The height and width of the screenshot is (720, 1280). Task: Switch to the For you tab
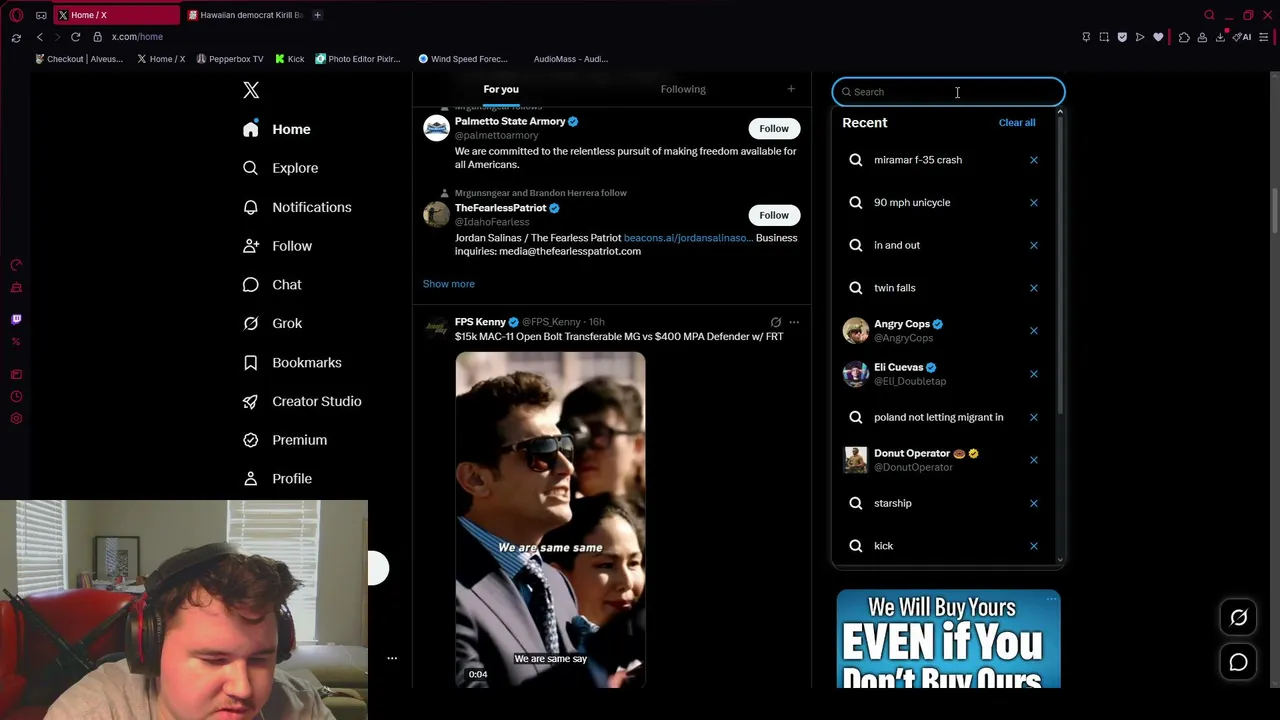501,89
